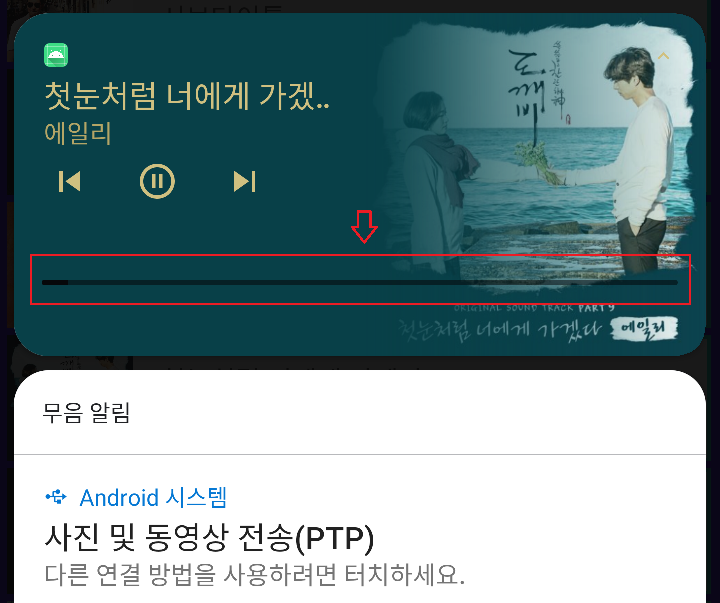The image size is (720, 603).
Task: Collapse the media notification with the chevron
Action: pyautogui.click(x=664, y=56)
